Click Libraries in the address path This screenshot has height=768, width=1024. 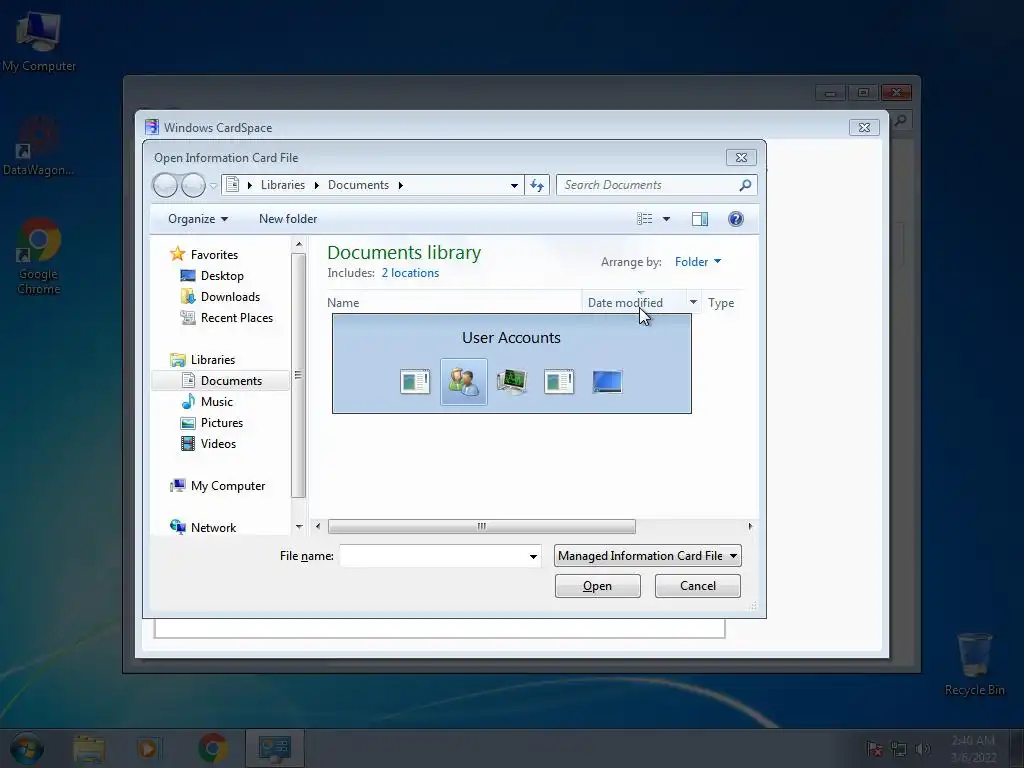click(x=283, y=185)
